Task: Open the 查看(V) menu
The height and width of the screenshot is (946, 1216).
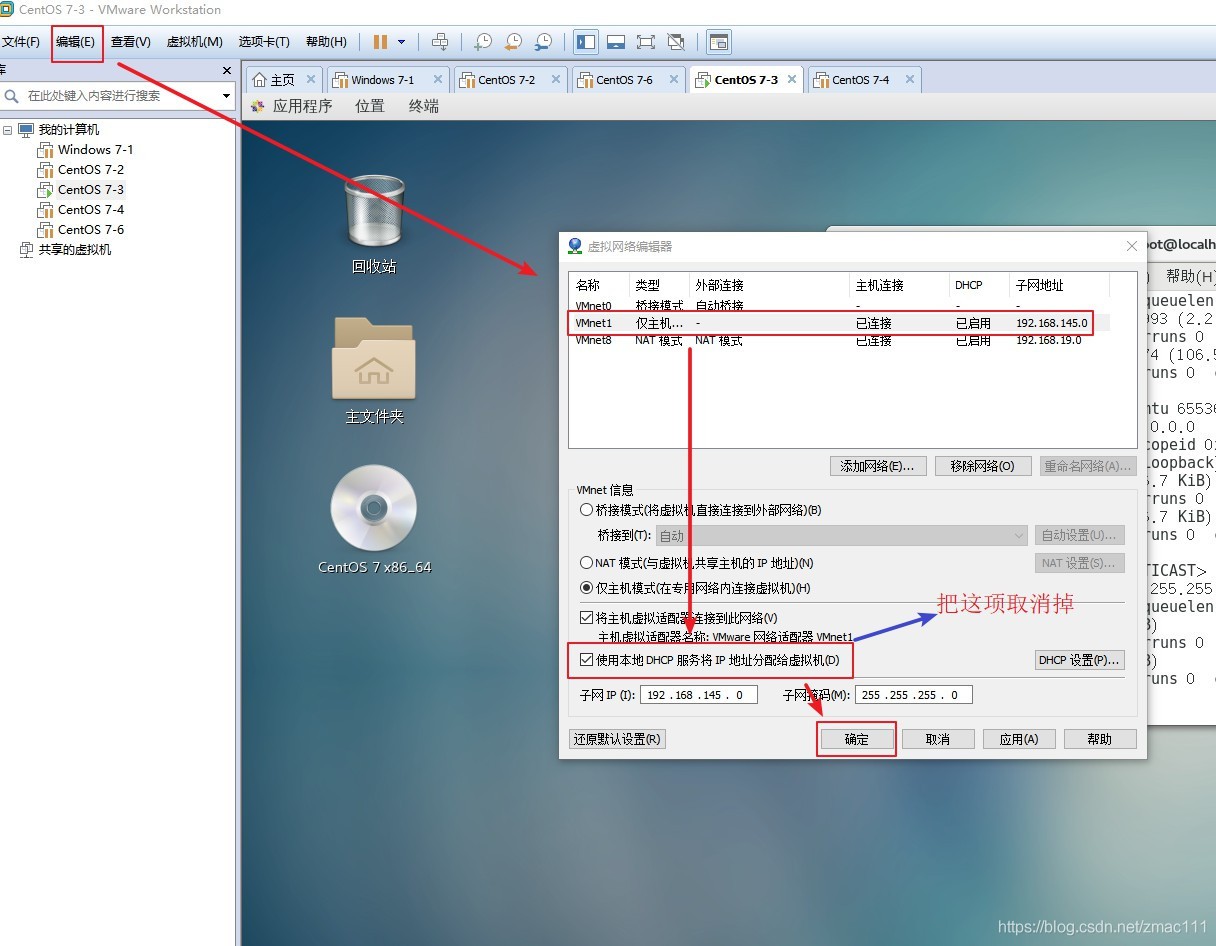Action: coord(131,42)
